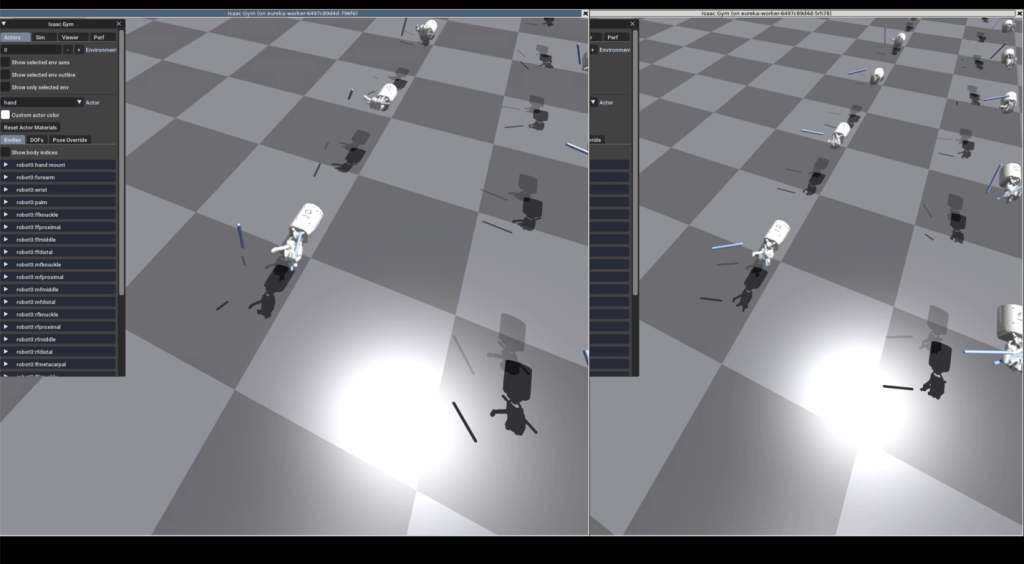Click the environment index input field

point(31,50)
